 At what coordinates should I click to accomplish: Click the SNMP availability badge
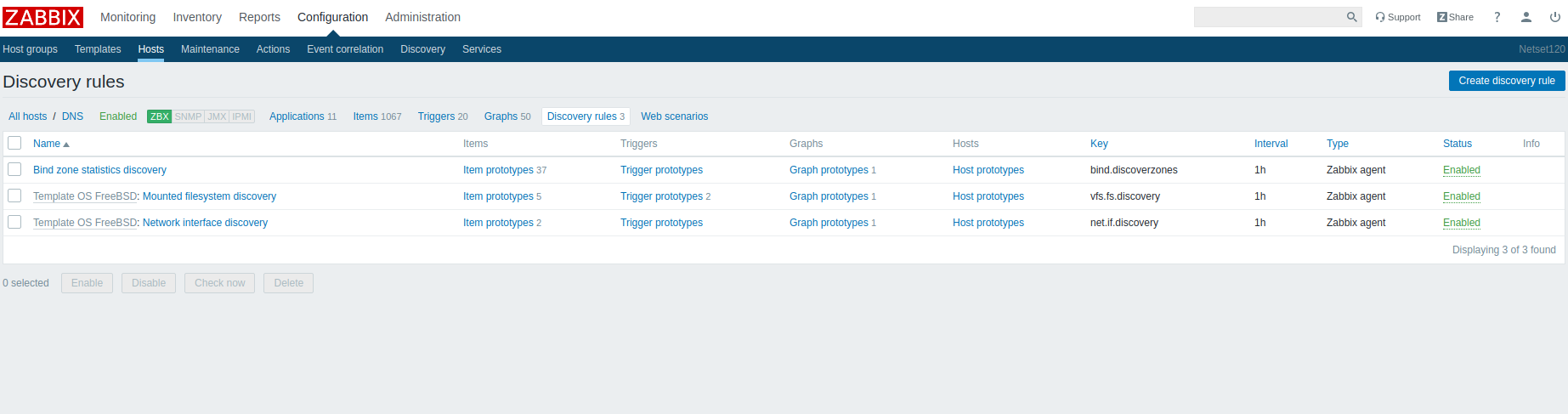[x=188, y=116]
